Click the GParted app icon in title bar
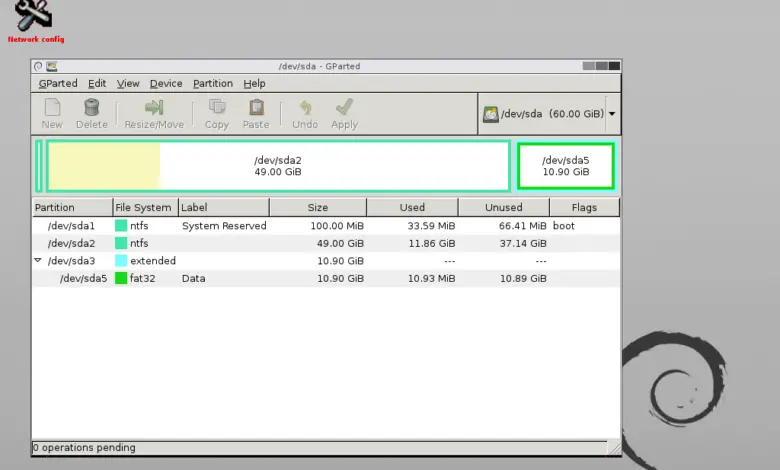Image resolution: width=780 pixels, height=470 pixels. click(52, 66)
